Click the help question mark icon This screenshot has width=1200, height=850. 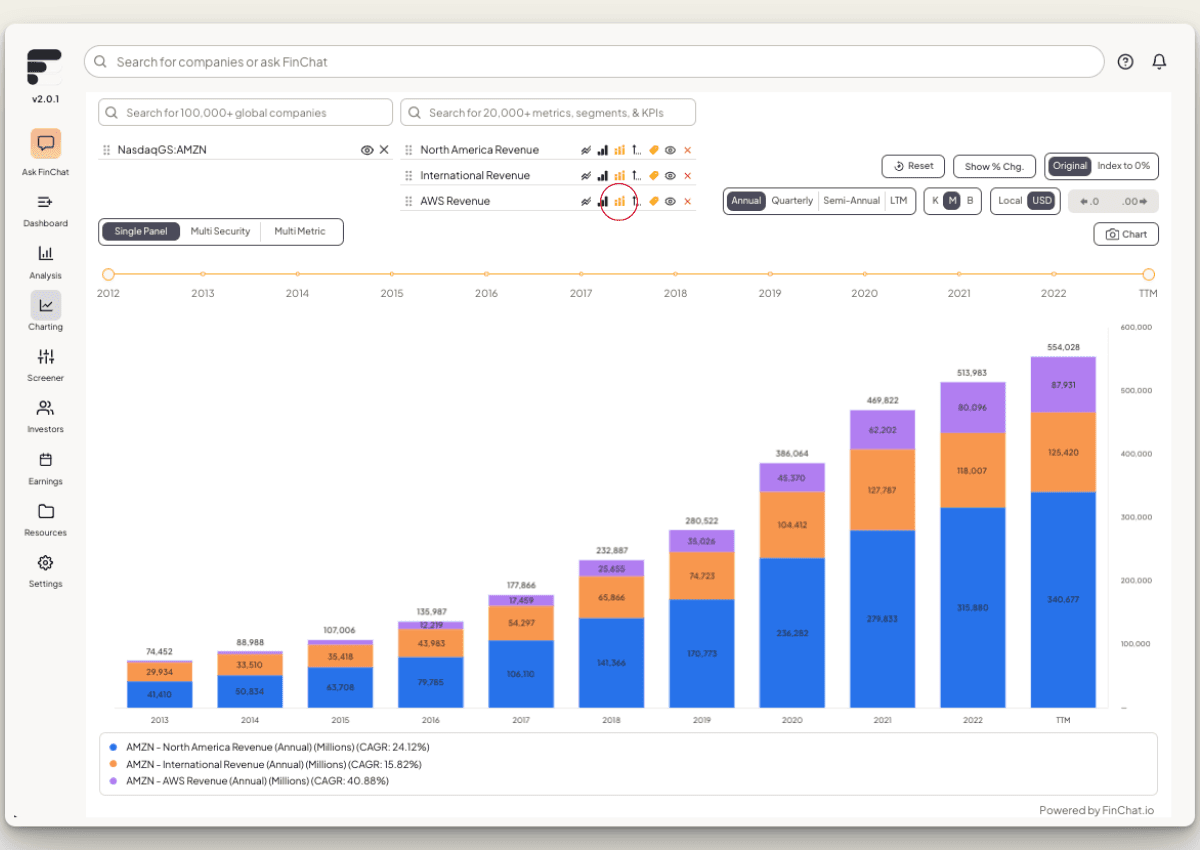click(1125, 62)
